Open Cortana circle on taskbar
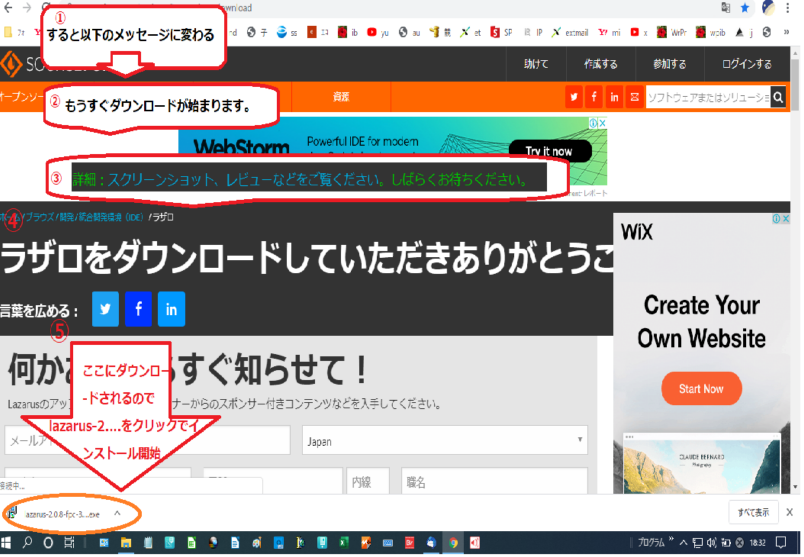804x557 pixels. pyautogui.click(x=48, y=543)
